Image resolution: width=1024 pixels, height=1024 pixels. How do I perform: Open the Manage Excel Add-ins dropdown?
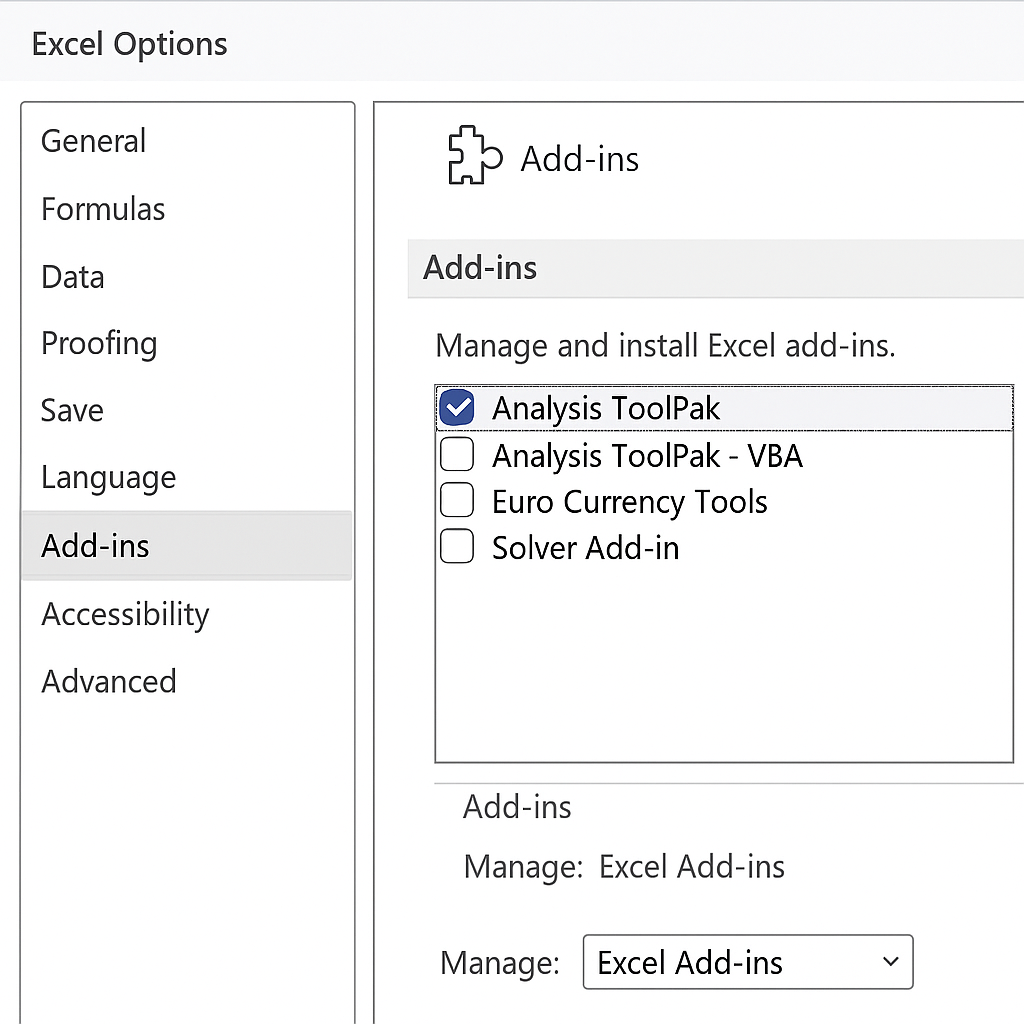748,962
